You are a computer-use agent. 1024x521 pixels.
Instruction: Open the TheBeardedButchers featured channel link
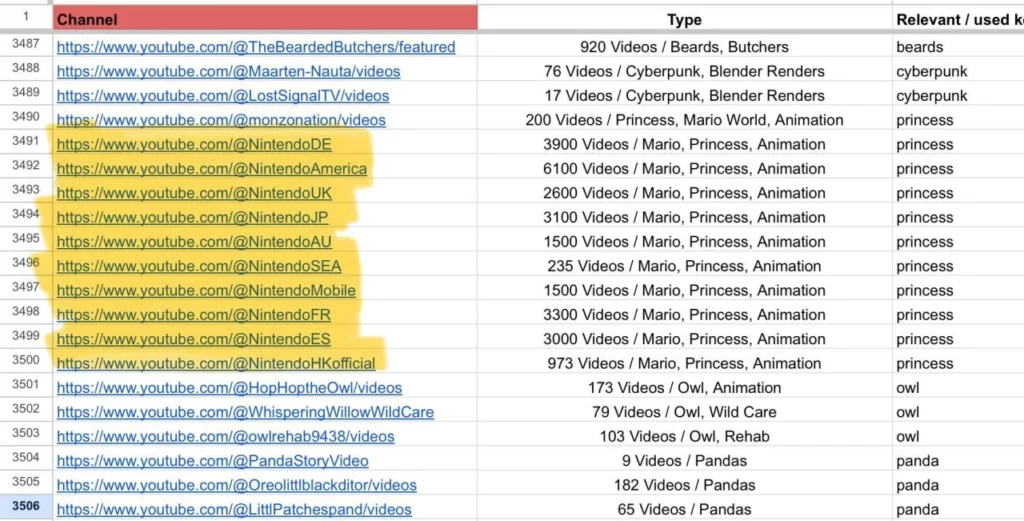pyautogui.click(x=256, y=47)
